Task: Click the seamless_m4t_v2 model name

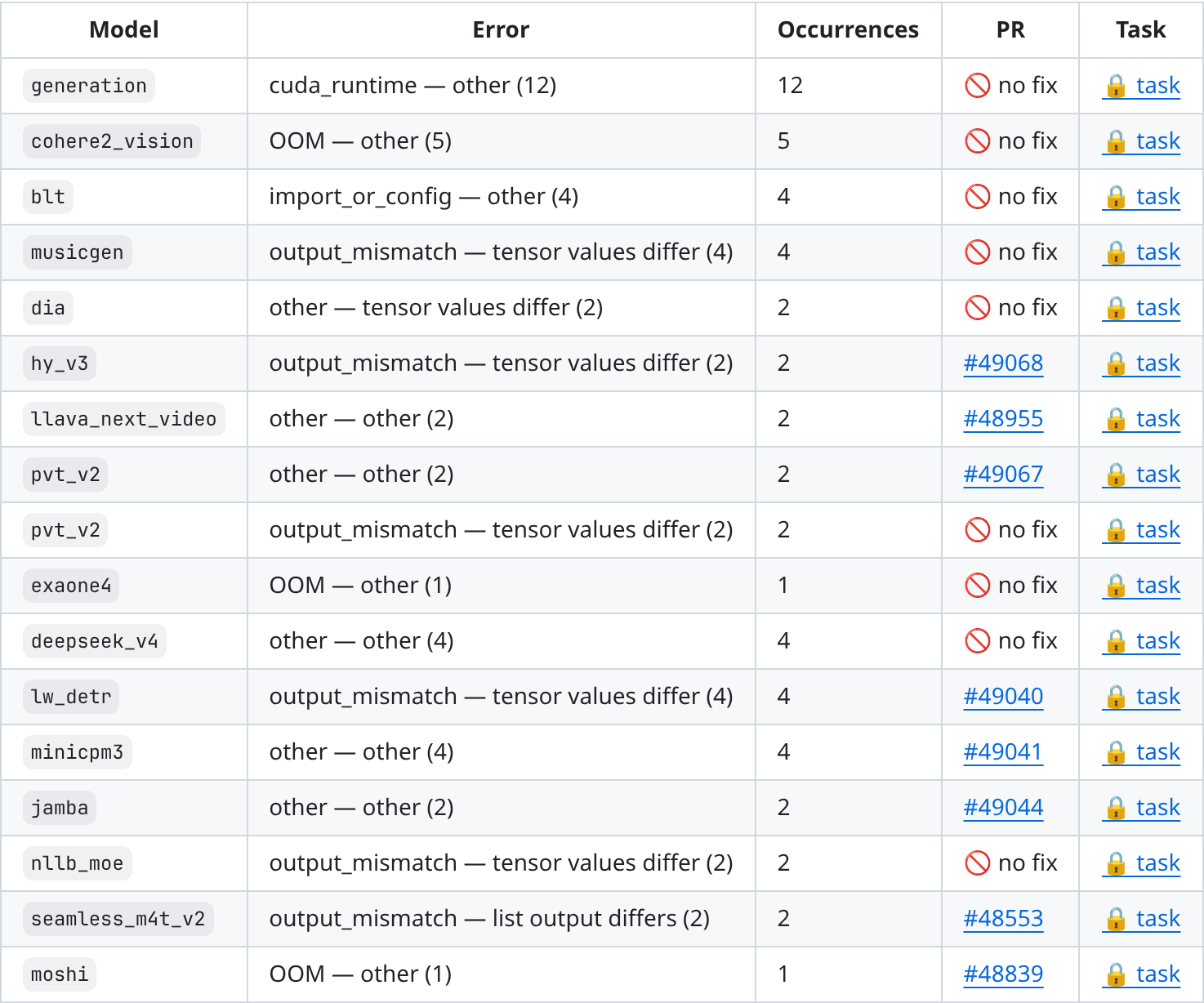Action: [x=118, y=919]
